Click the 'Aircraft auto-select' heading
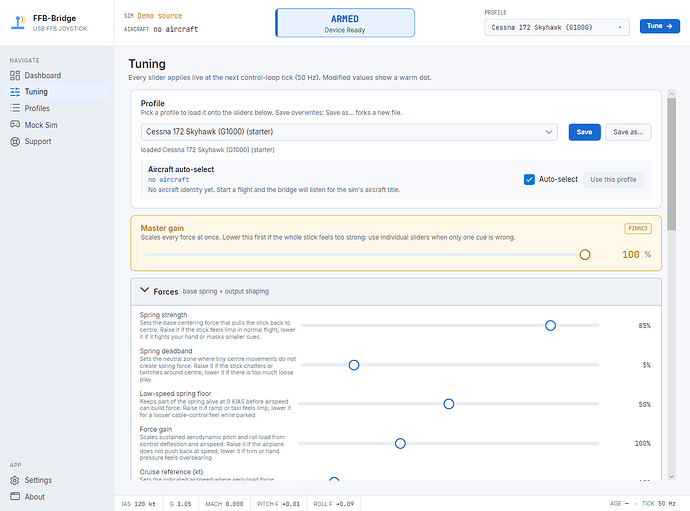This screenshot has height=511, width=690. tap(181, 169)
